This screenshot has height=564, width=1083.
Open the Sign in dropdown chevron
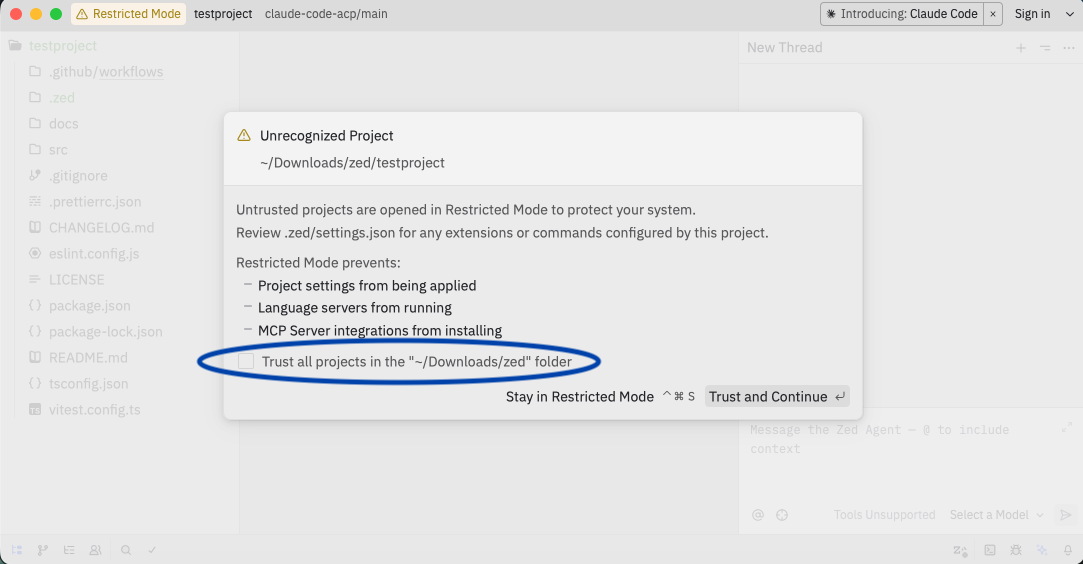point(1068,14)
